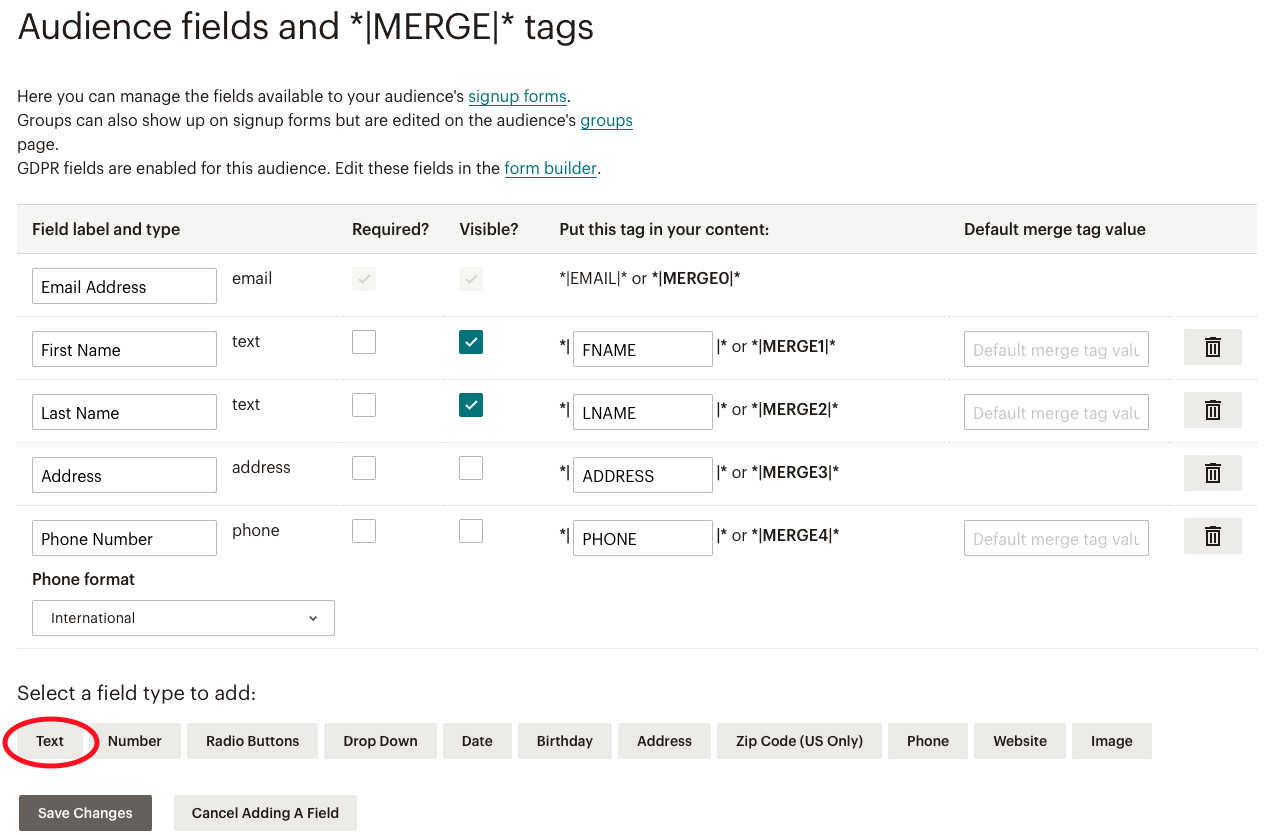Viewport: 1264px width, 835px height.
Task: Delete the First Name field via trash icon
Action: [1212, 348]
